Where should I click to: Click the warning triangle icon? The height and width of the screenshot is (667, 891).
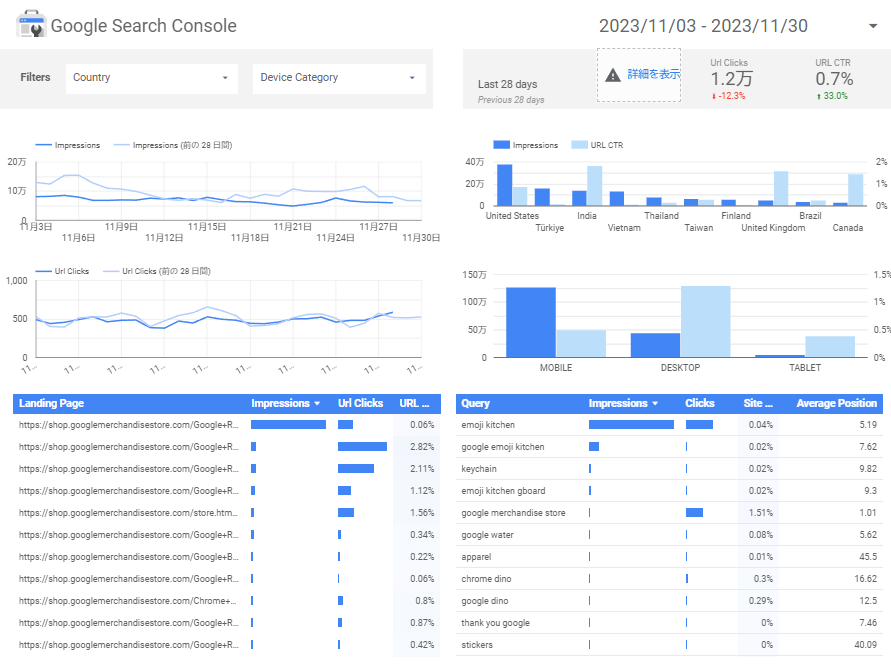[613, 75]
